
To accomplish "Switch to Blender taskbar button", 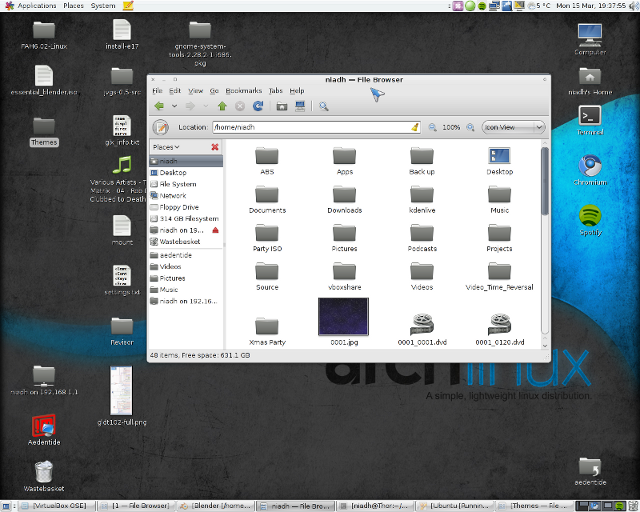I will point(216,506).
